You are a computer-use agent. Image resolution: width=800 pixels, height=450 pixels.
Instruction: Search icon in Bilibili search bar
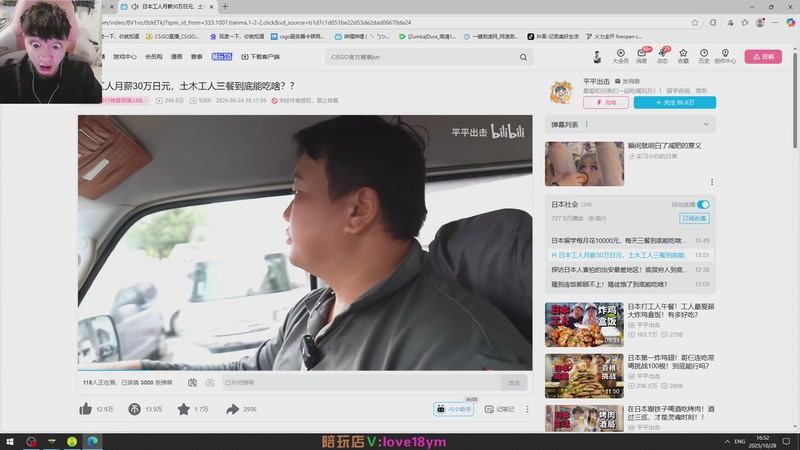click(523, 57)
